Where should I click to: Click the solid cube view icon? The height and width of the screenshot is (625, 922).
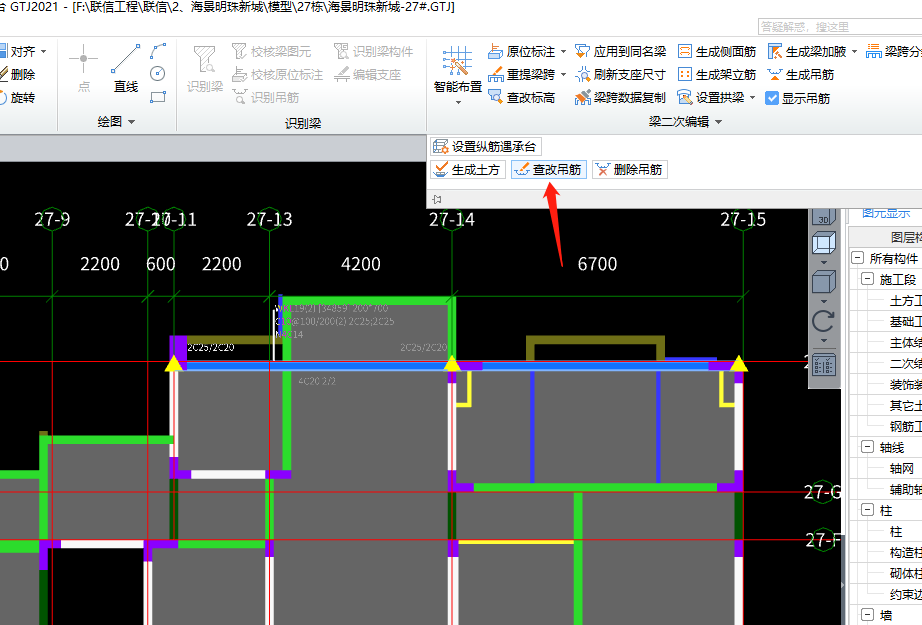click(x=823, y=282)
